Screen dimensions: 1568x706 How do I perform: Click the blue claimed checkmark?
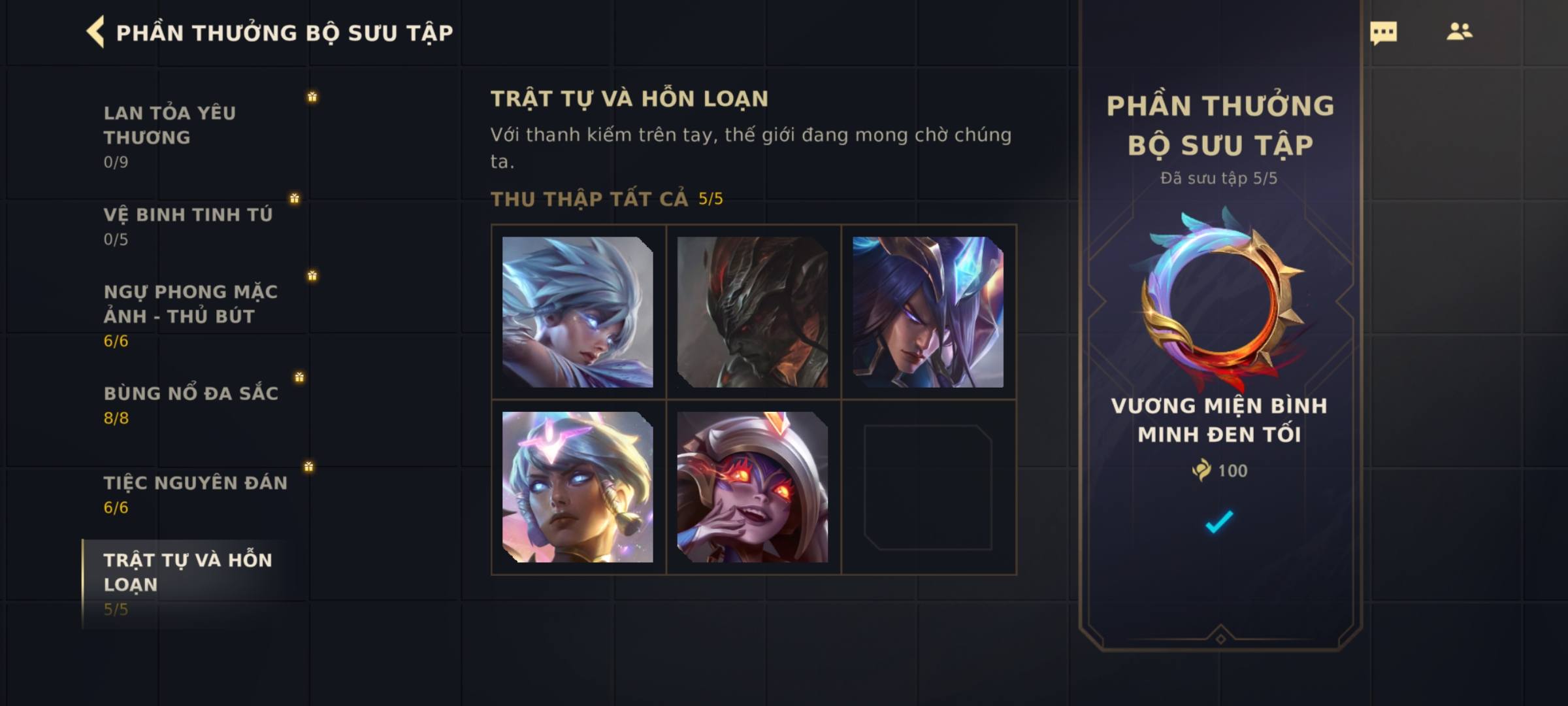[1219, 522]
